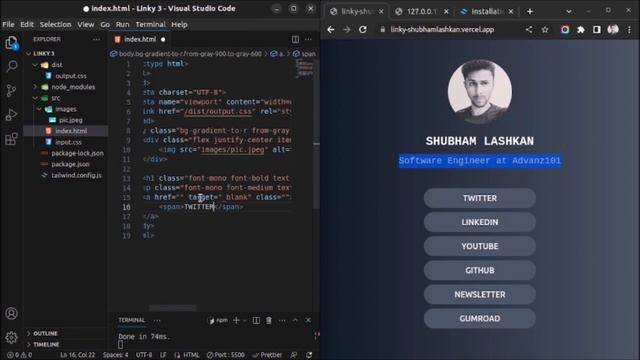Open the Run menu
This screenshot has height=360, width=640.
coord(122,24)
